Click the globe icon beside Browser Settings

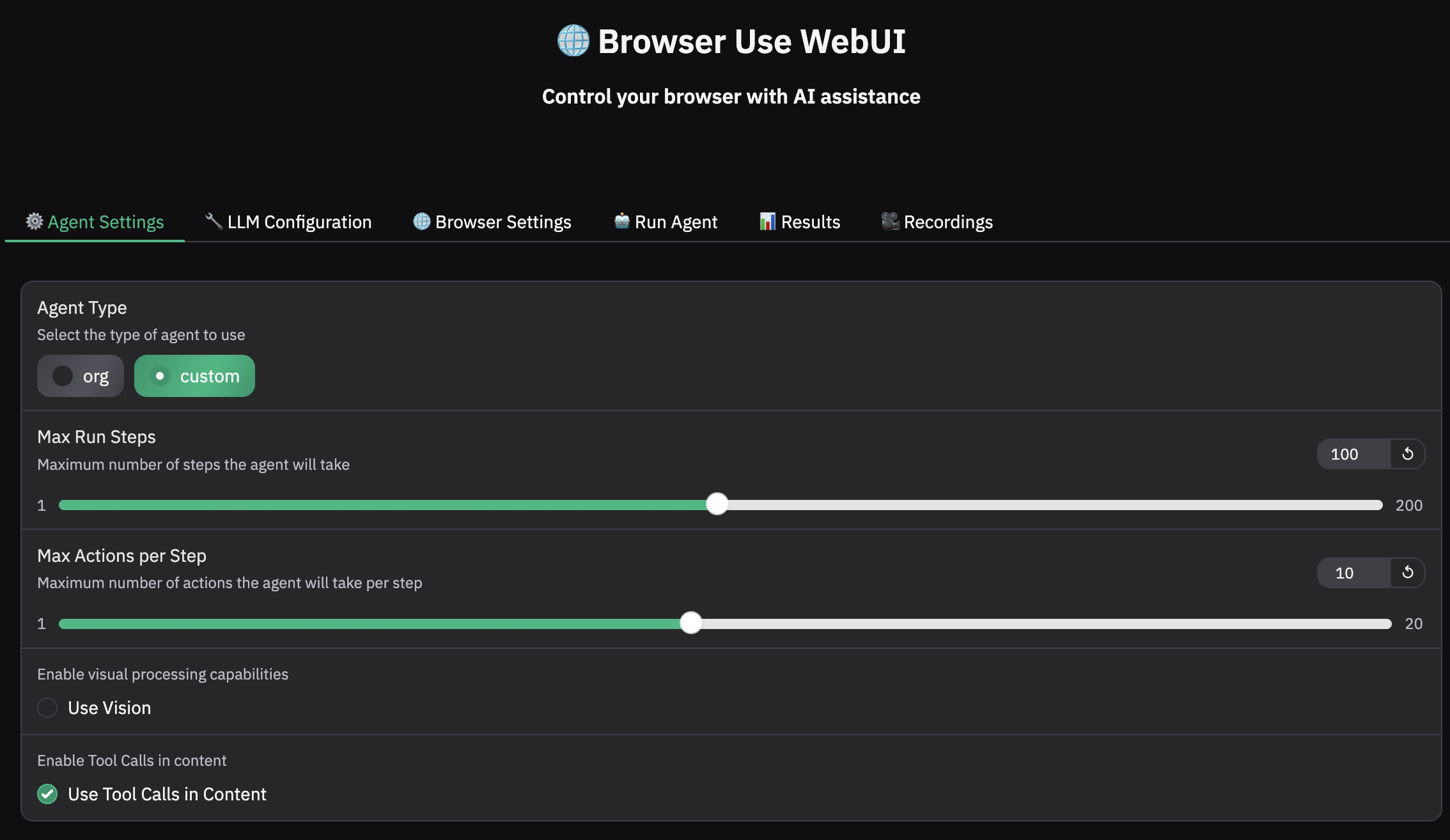(x=421, y=221)
